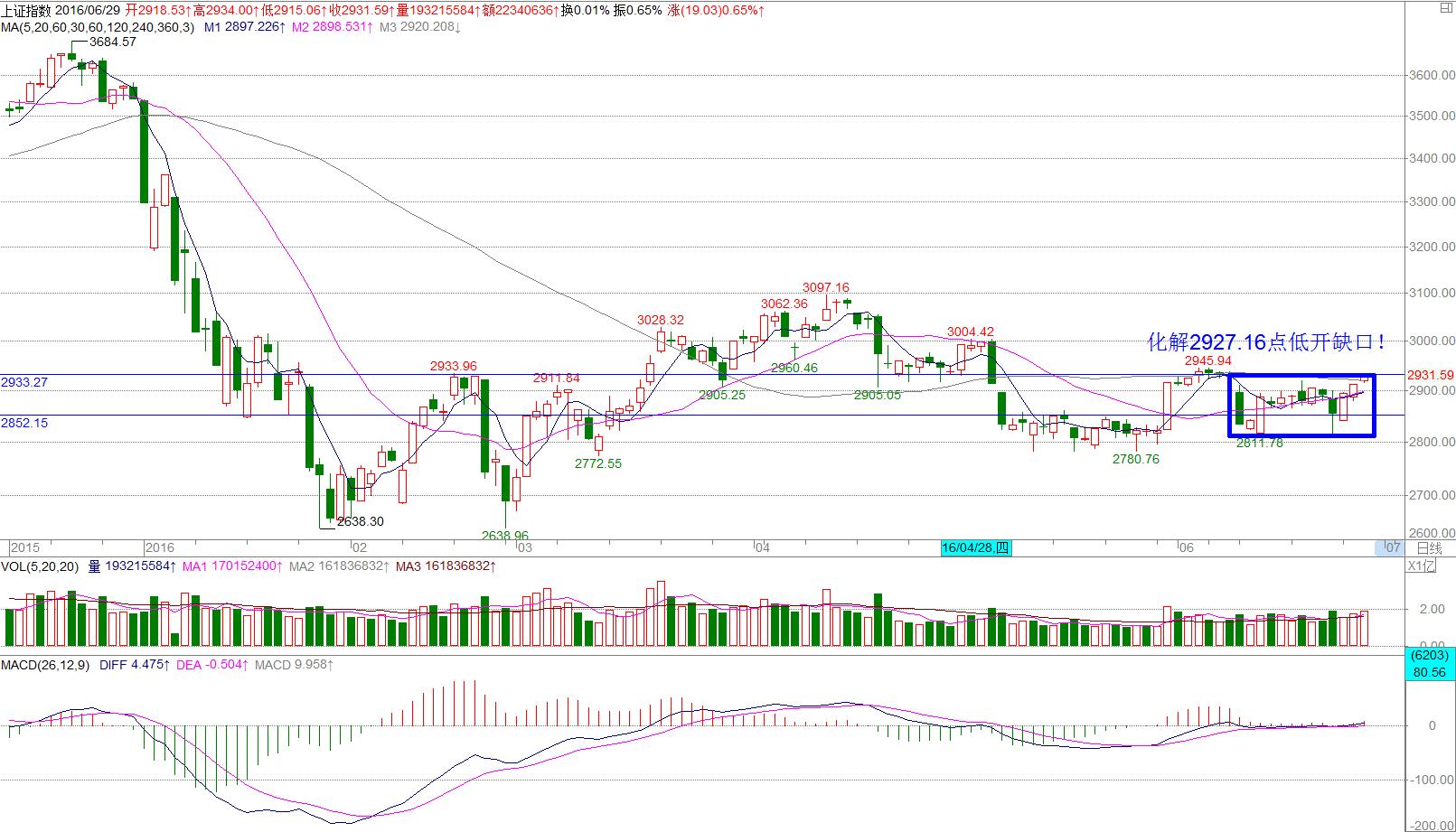Click the X1亿 volume unit box

[1422, 566]
